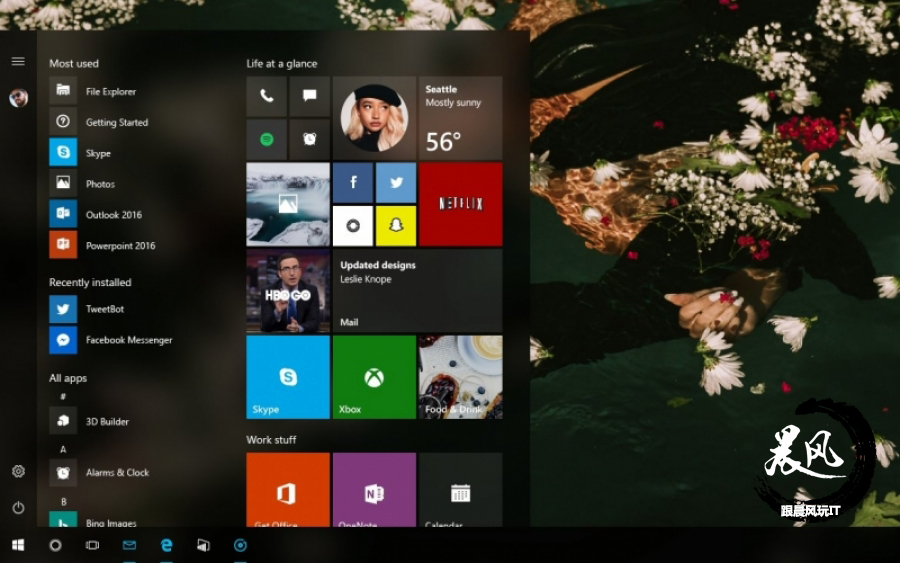Click the 'Recently installed' heading
The image size is (900, 563).
point(90,282)
